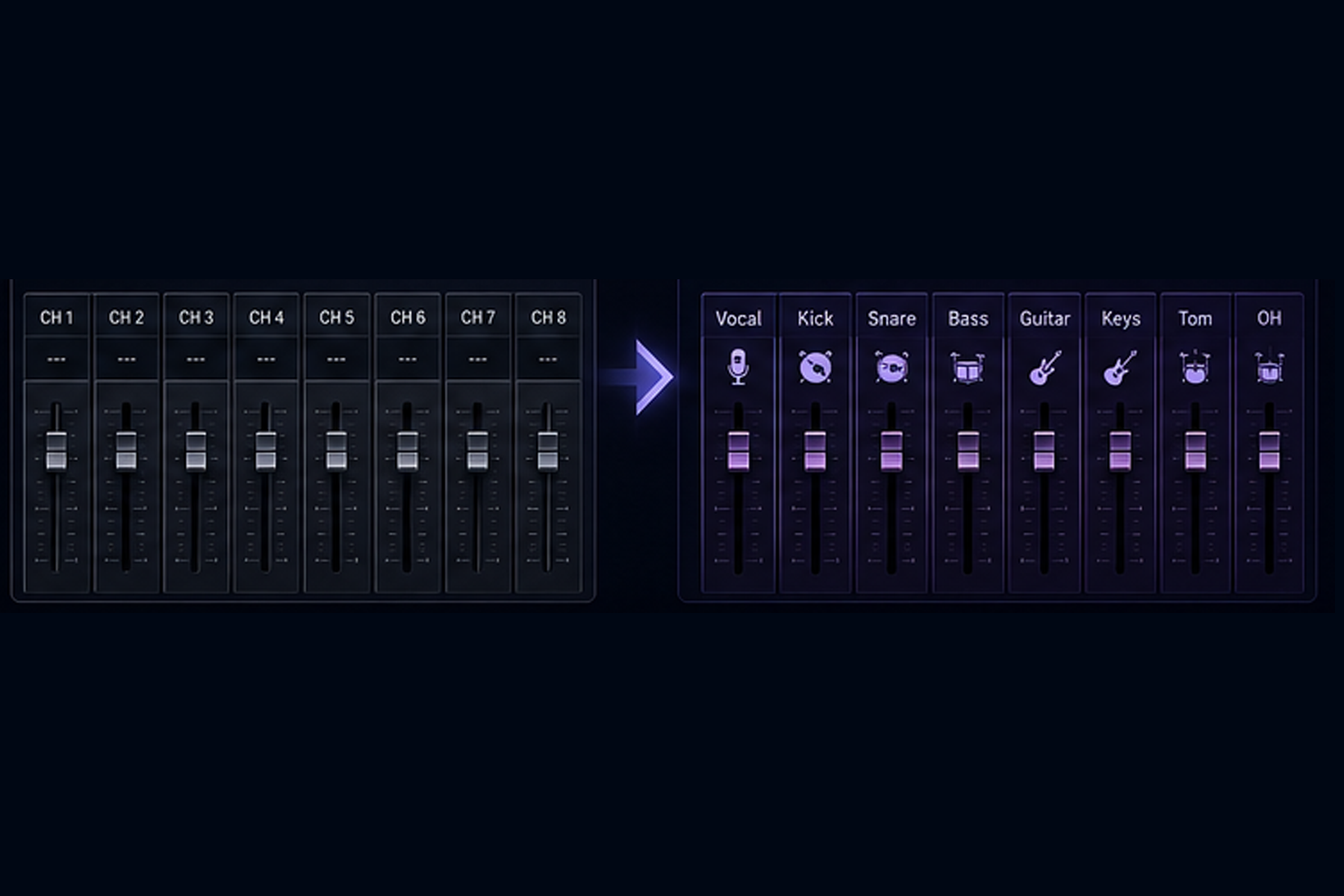Adjust the CH 5 fader handle
1344x896 pixels.
(x=336, y=451)
